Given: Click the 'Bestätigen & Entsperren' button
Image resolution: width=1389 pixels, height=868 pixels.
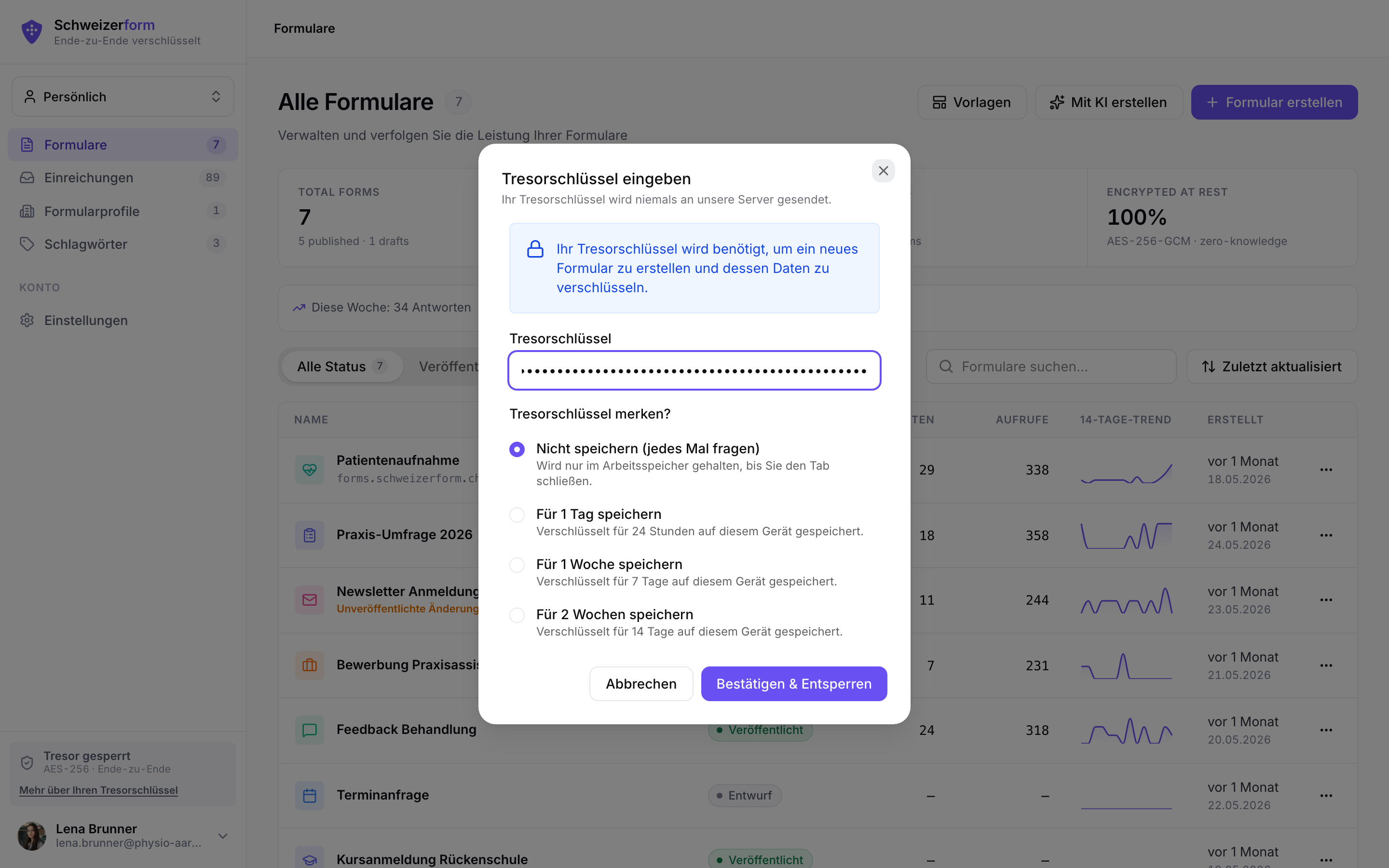Looking at the screenshot, I should 794,684.
